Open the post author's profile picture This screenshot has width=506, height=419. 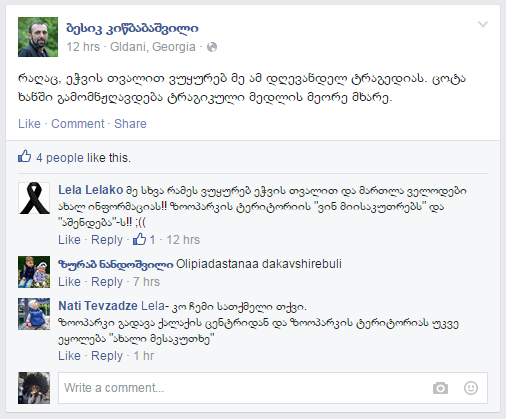(x=38, y=37)
